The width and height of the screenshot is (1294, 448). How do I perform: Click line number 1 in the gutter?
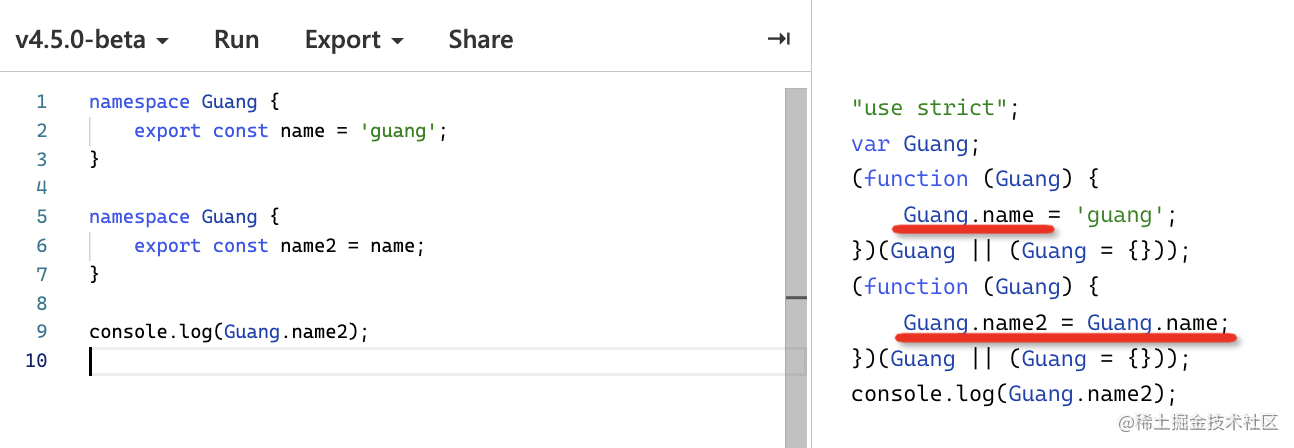(41, 102)
